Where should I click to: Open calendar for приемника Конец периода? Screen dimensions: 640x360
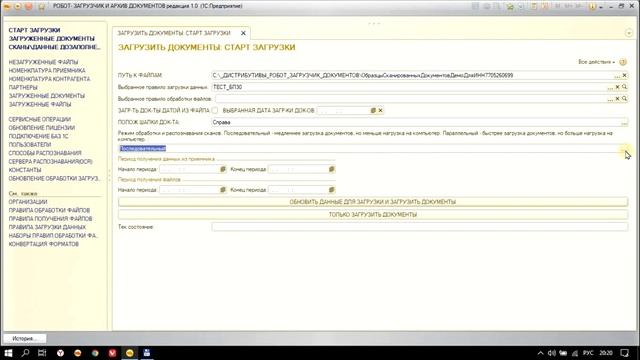tap(331, 169)
